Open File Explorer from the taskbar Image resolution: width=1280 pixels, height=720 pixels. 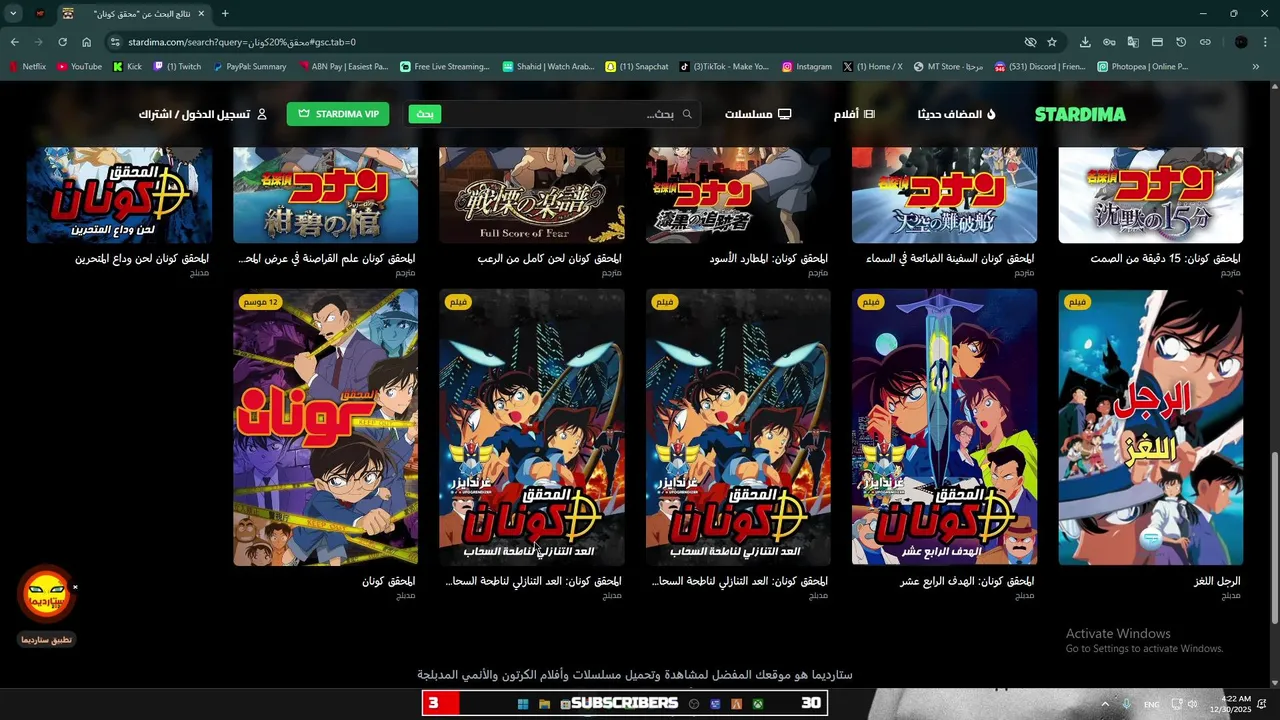544,704
